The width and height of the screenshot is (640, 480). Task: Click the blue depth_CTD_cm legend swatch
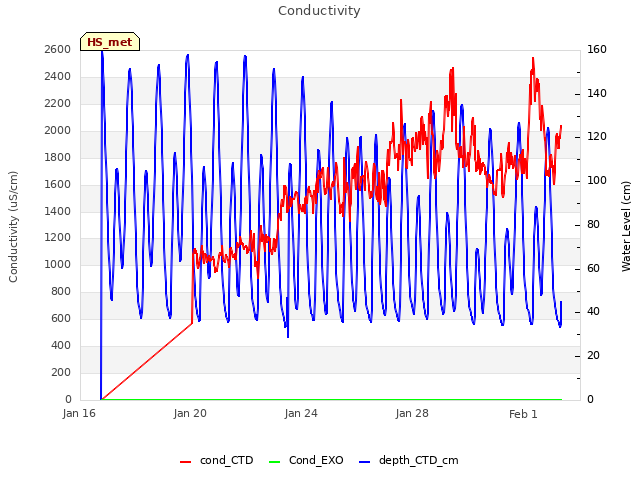click(x=364, y=462)
